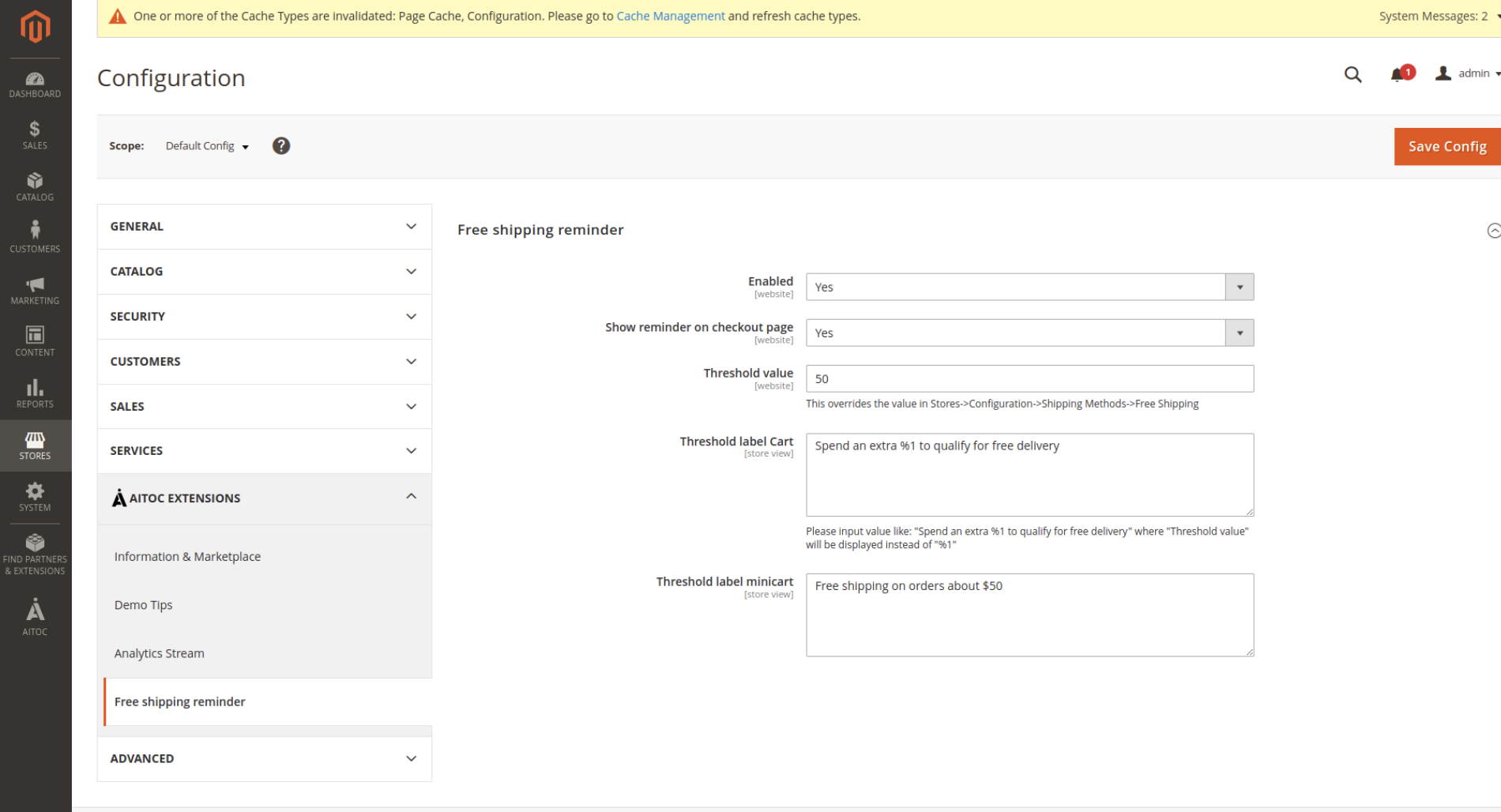Open the Reports bar chart icon menu
The width and height of the screenshot is (1501, 812).
35,393
